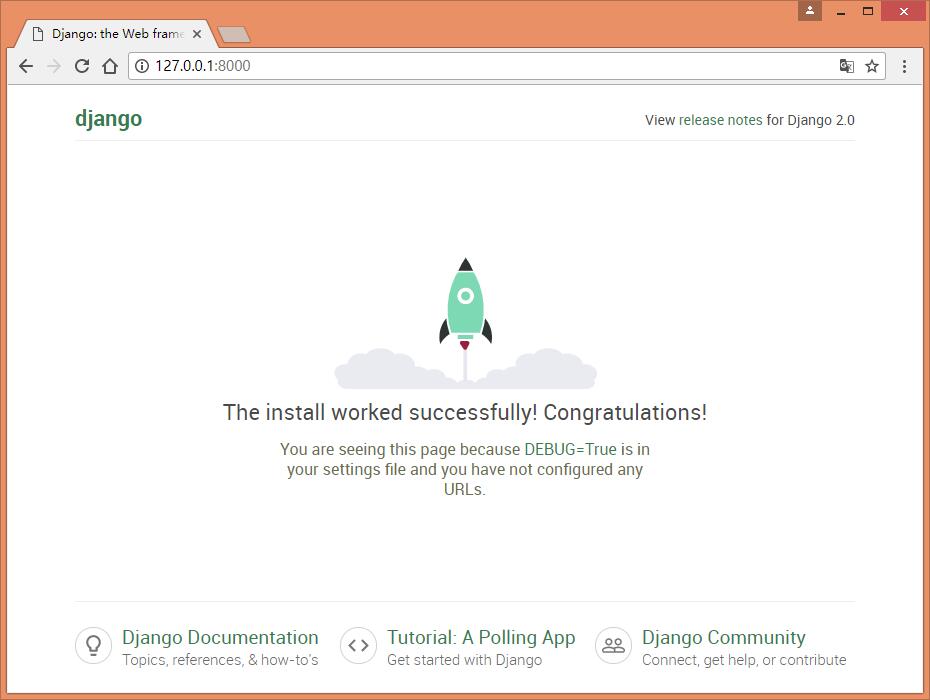Click 'Connect, get help, or contribute' text
Viewport: 930px width, 700px height.
point(744,660)
